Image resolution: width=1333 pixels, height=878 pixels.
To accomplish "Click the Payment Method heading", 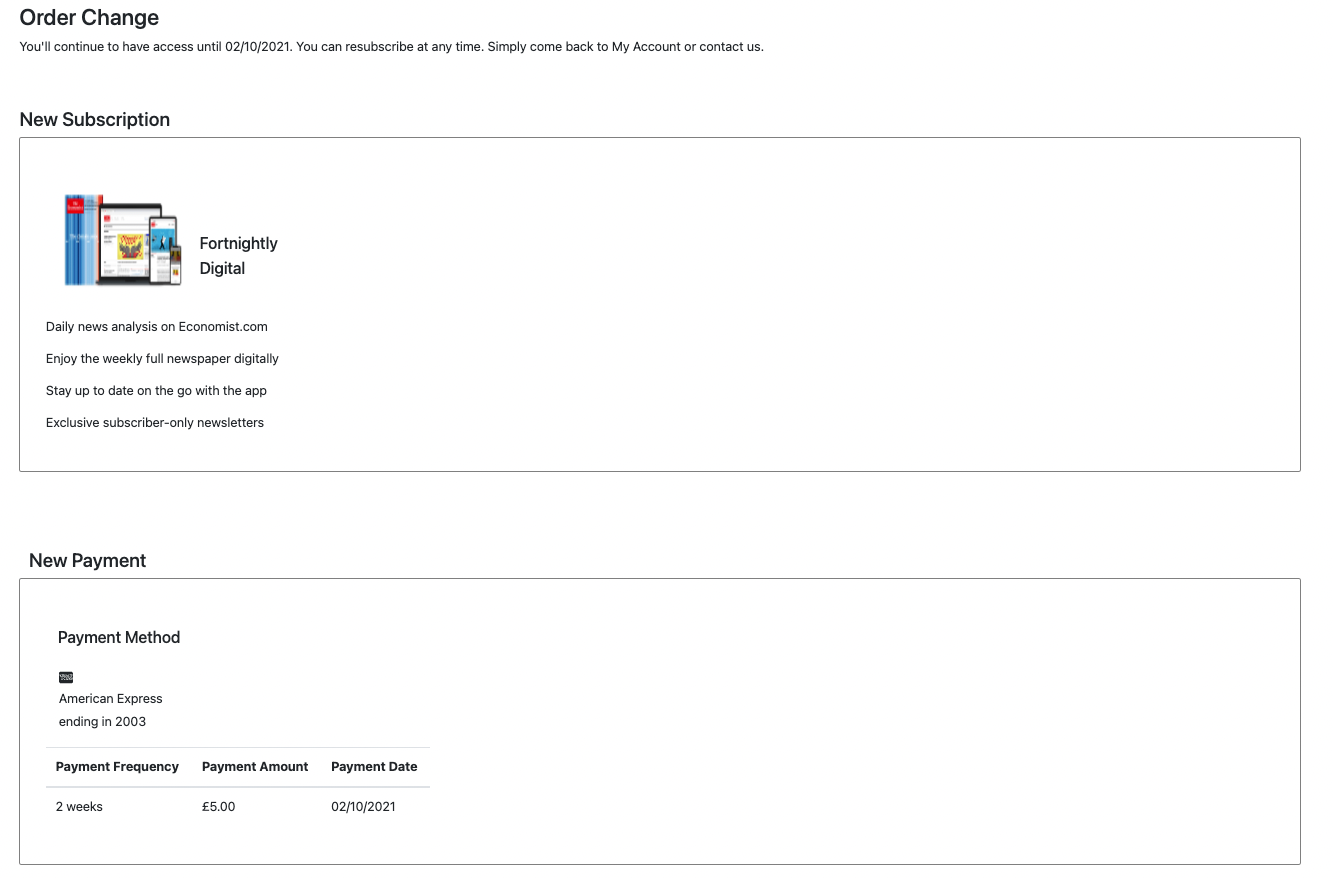I will (119, 638).
